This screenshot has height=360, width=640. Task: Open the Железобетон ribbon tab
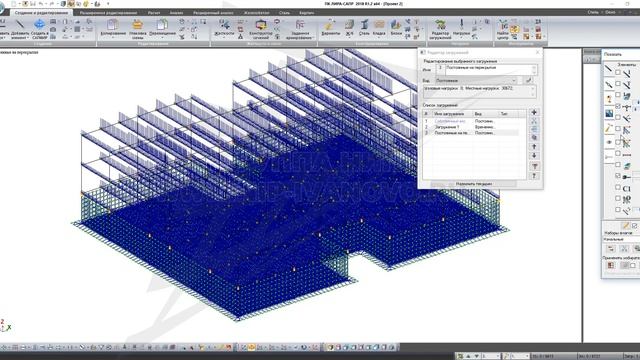pyautogui.click(x=256, y=13)
